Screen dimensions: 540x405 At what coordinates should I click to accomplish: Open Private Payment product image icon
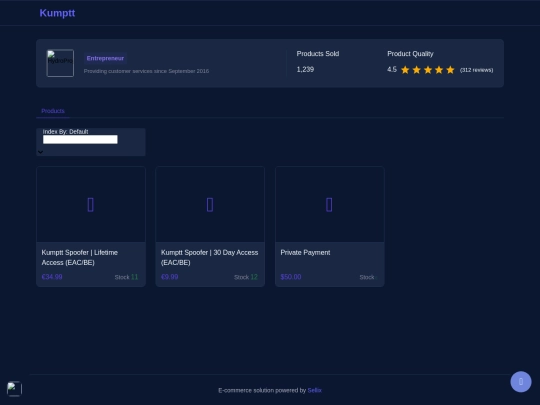329,205
